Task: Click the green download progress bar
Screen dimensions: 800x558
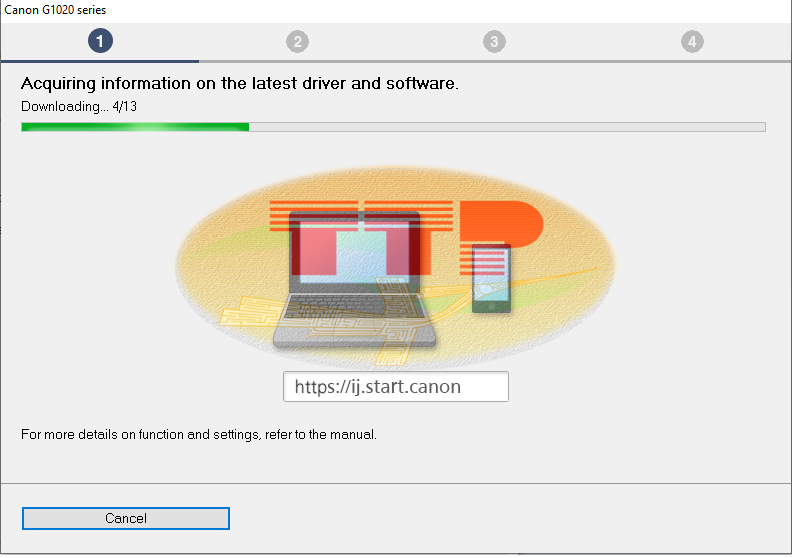Action: click(x=393, y=127)
